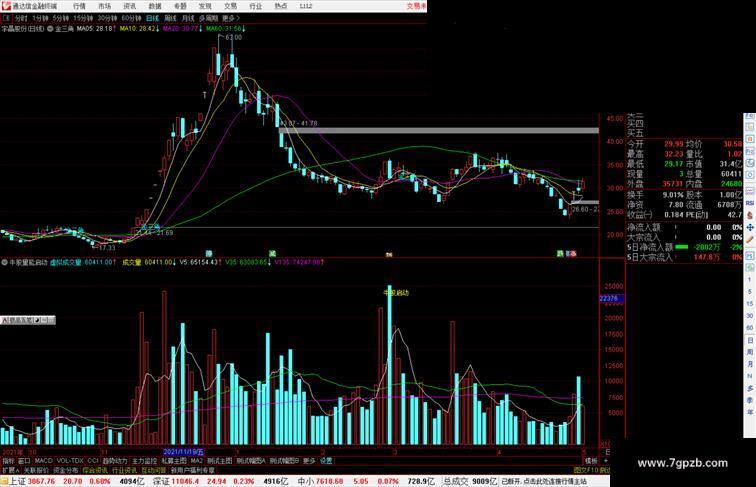Image resolution: width=756 pixels, height=487 pixels.
Task: Open the 综合资讯 tab
Action: click(x=95, y=470)
